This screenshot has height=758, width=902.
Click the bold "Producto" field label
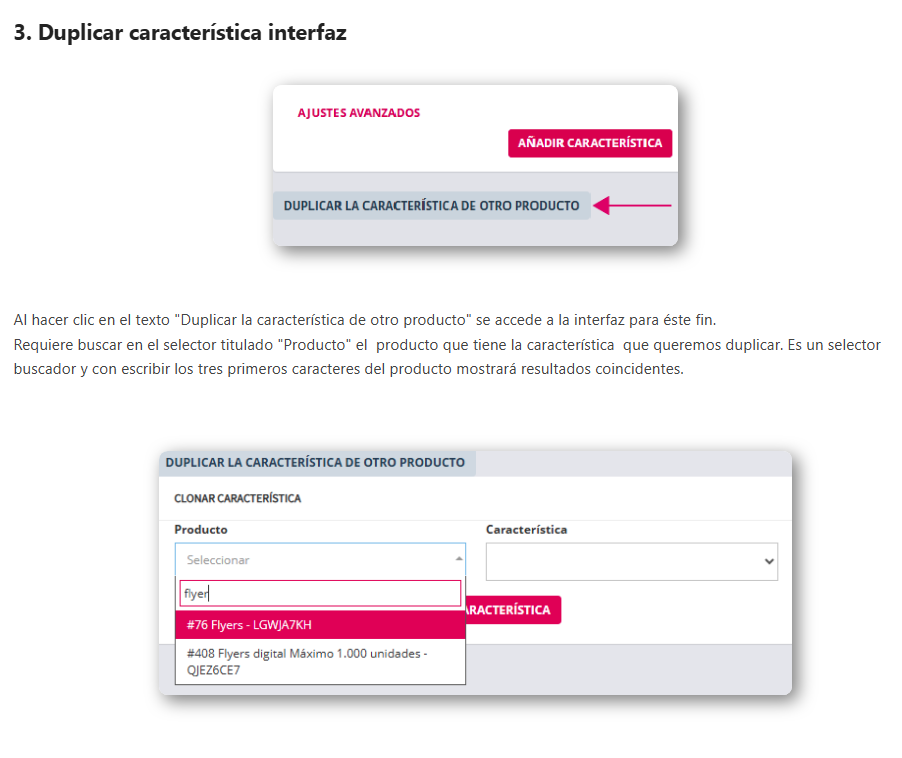click(x=201, y=529)
